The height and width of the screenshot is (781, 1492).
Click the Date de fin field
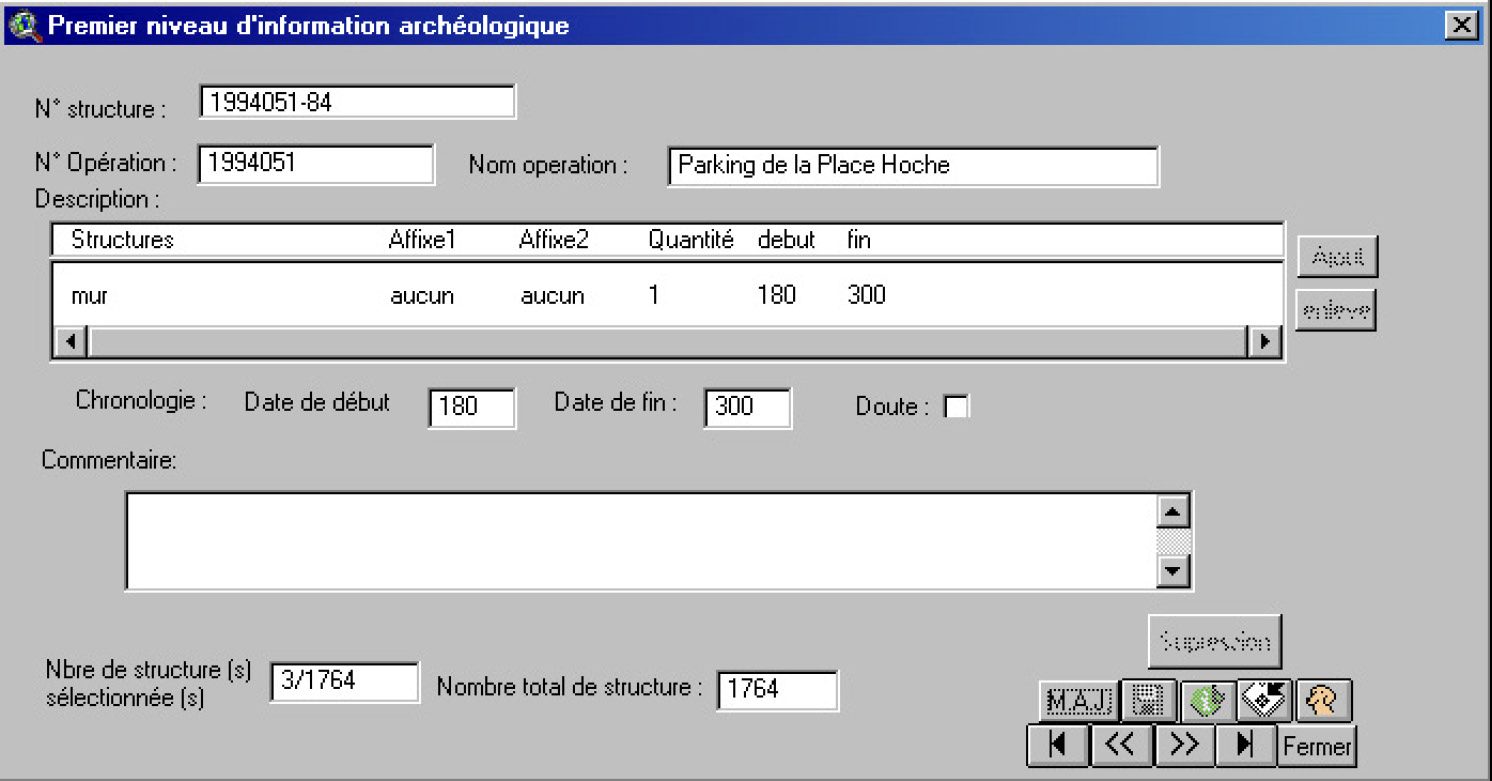[x=748, y=408]
